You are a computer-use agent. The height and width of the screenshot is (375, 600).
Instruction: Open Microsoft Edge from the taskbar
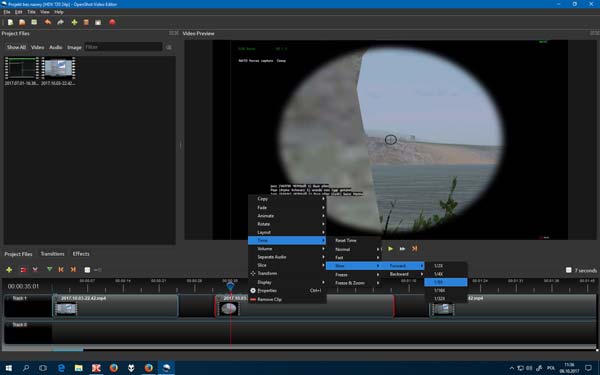[61, 368]
